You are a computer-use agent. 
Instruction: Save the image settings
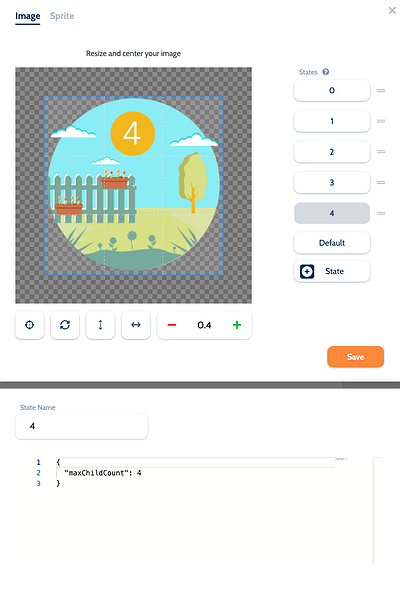click(355, 357)
